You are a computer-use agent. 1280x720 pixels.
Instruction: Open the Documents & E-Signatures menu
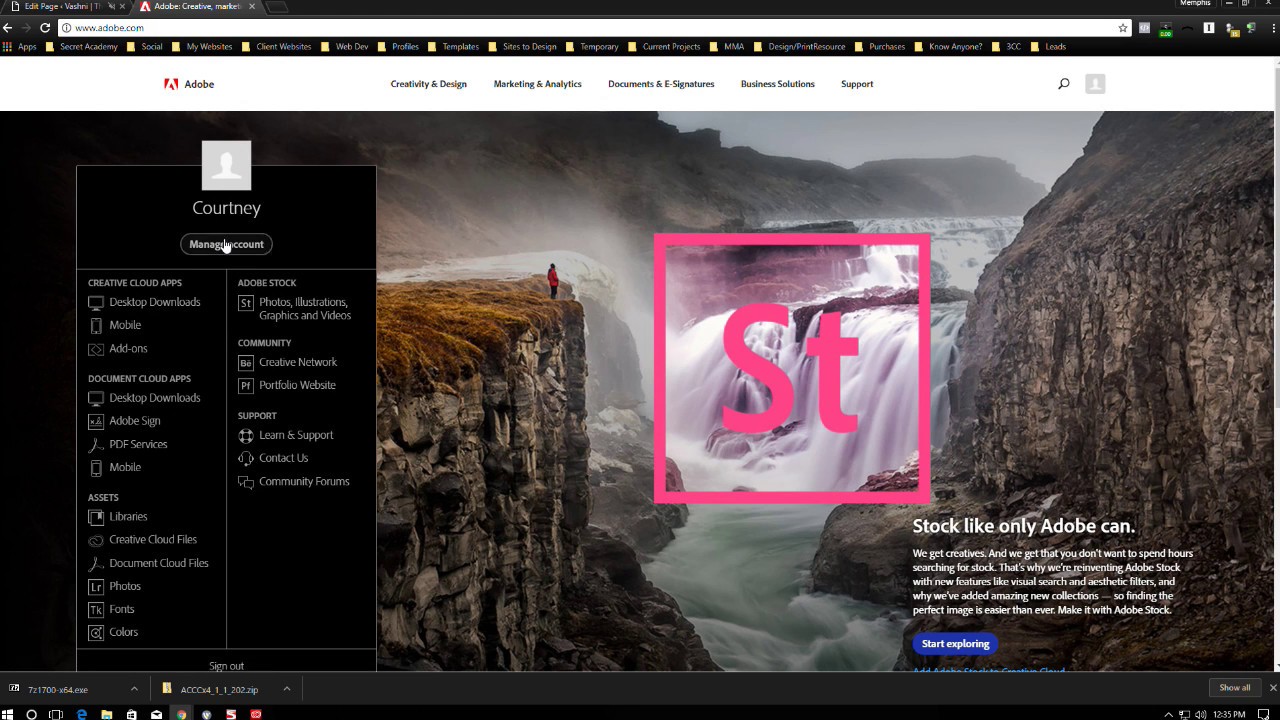point(661,84)
